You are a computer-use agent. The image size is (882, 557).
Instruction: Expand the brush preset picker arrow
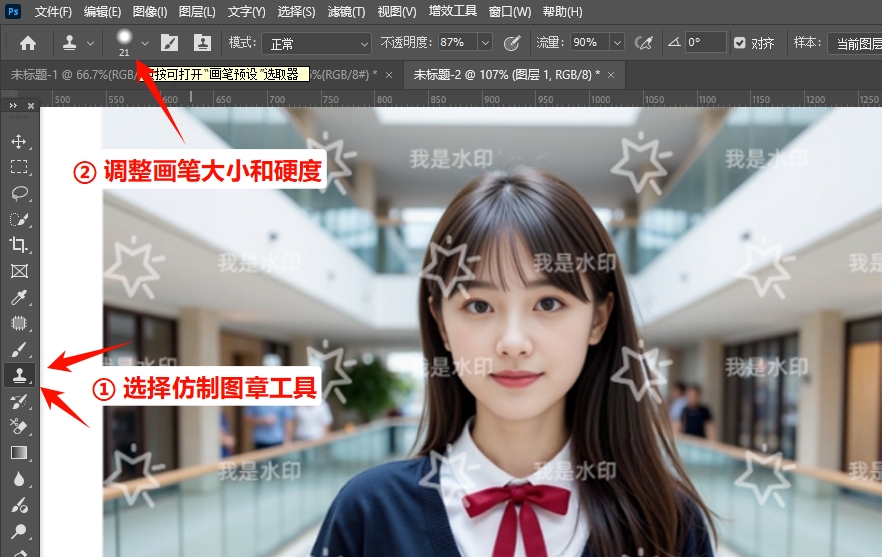pyautogui.click(x=145, y=43)
